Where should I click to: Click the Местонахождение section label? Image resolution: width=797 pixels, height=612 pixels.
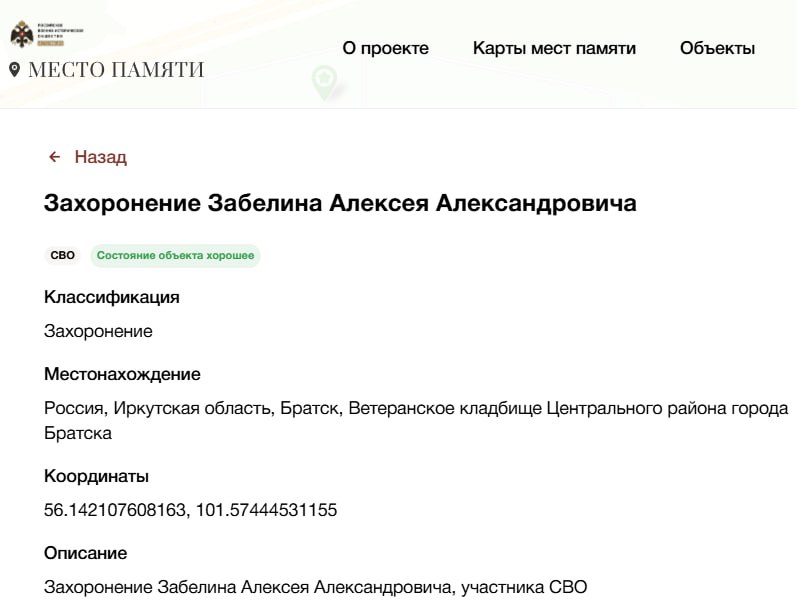[x=122, y=374]
